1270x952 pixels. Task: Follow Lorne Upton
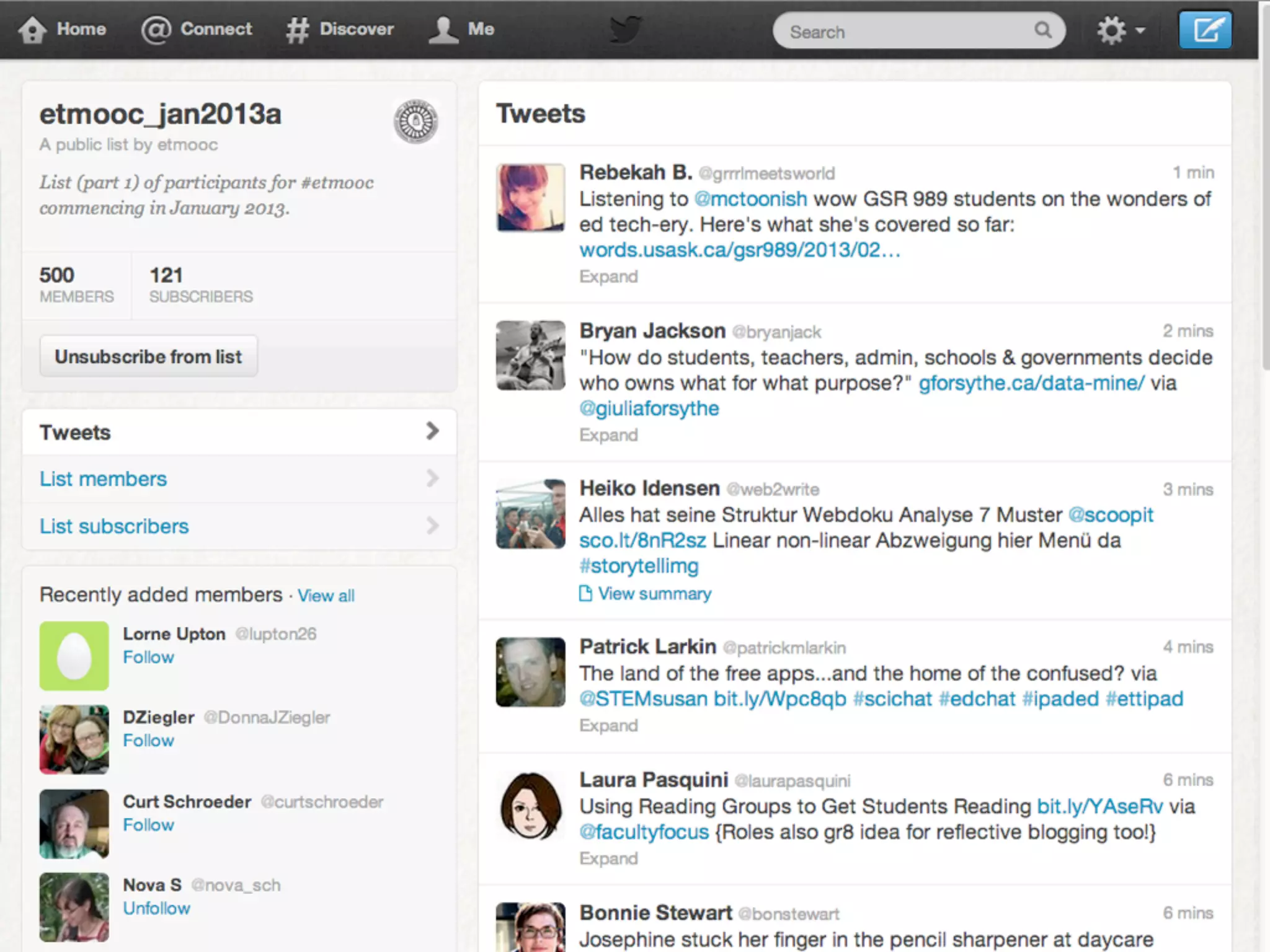(148, 657)
